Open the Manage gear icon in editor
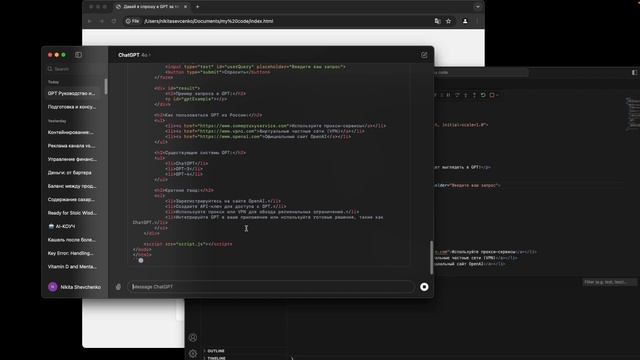 coord(193,353)
